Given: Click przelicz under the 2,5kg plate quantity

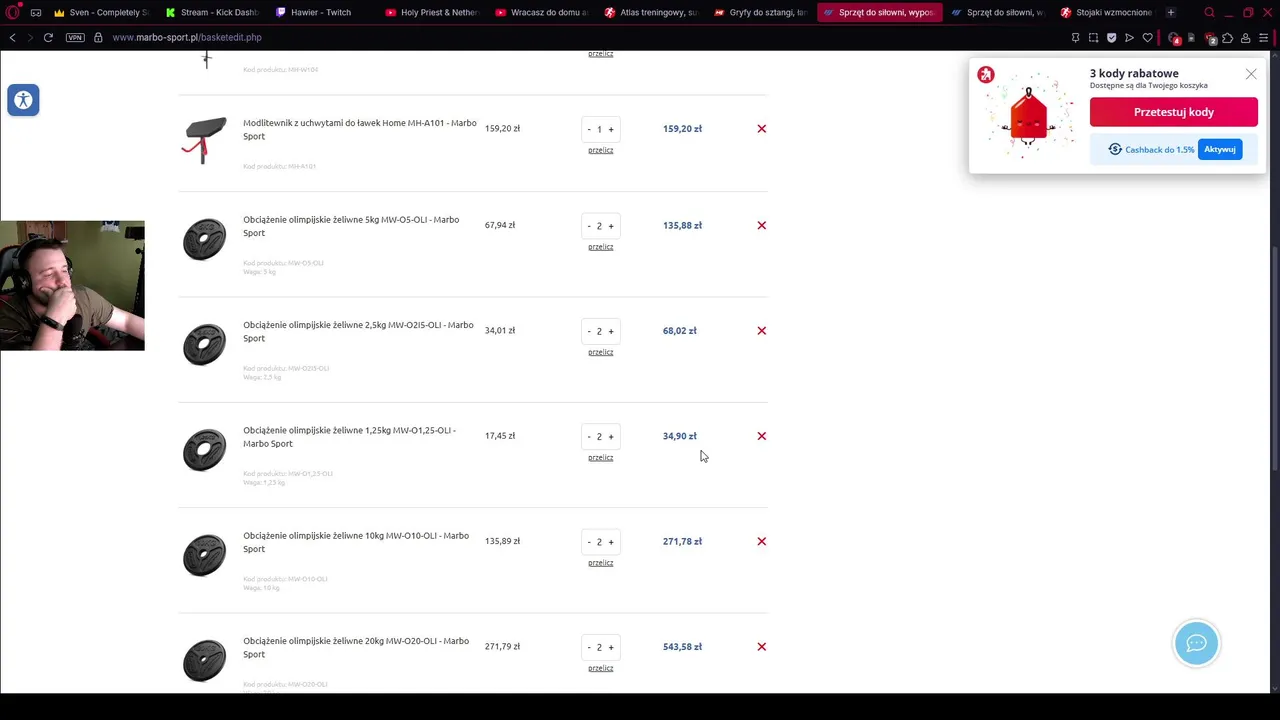Looking at the screenshot, I should click(x=601, y=352).
